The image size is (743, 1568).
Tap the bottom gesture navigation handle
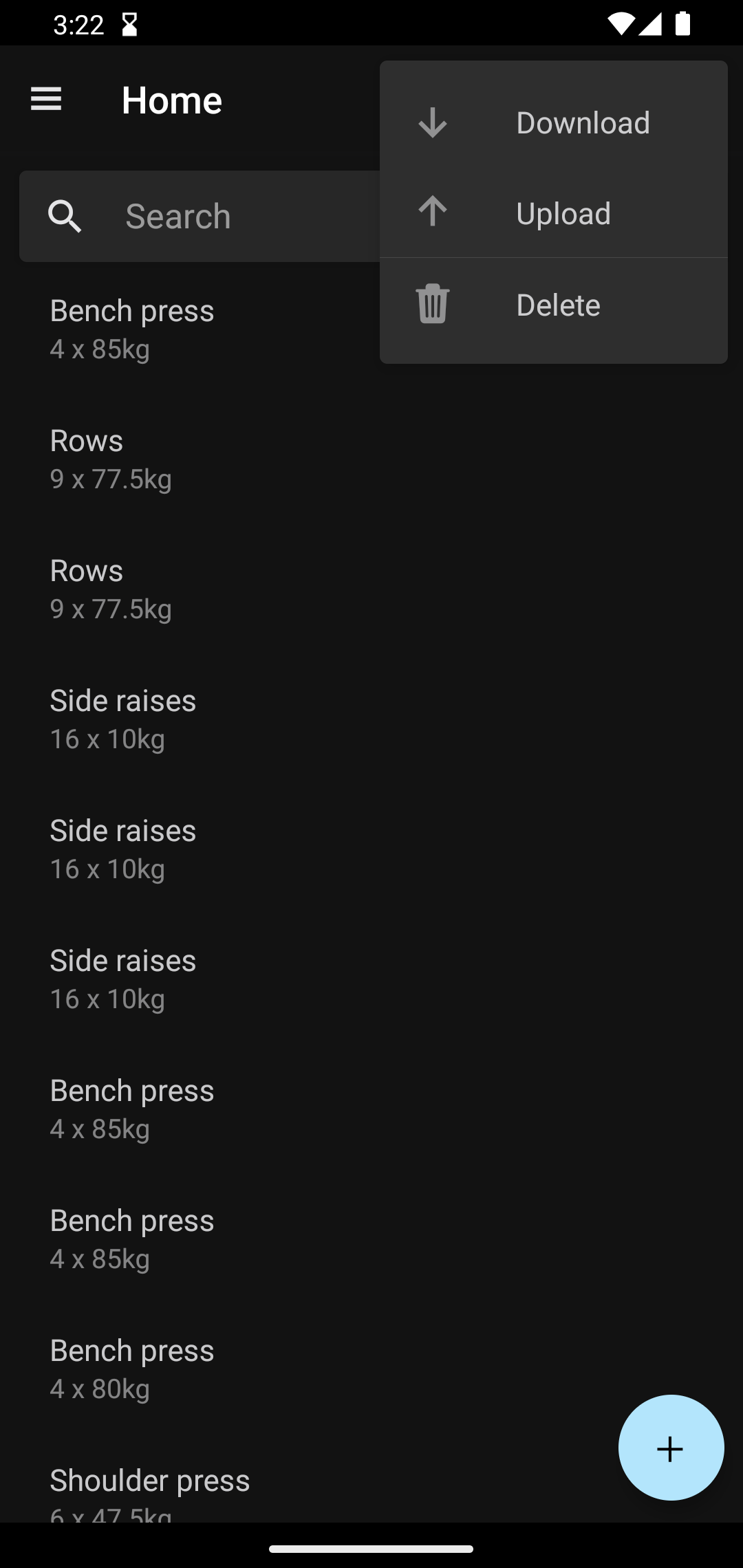click(371, 1549)
